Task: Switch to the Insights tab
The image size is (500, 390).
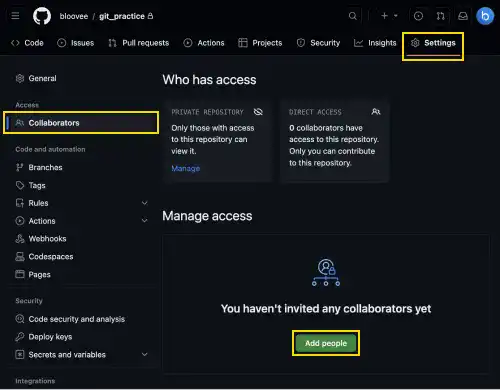Action: tap(375, 43)
